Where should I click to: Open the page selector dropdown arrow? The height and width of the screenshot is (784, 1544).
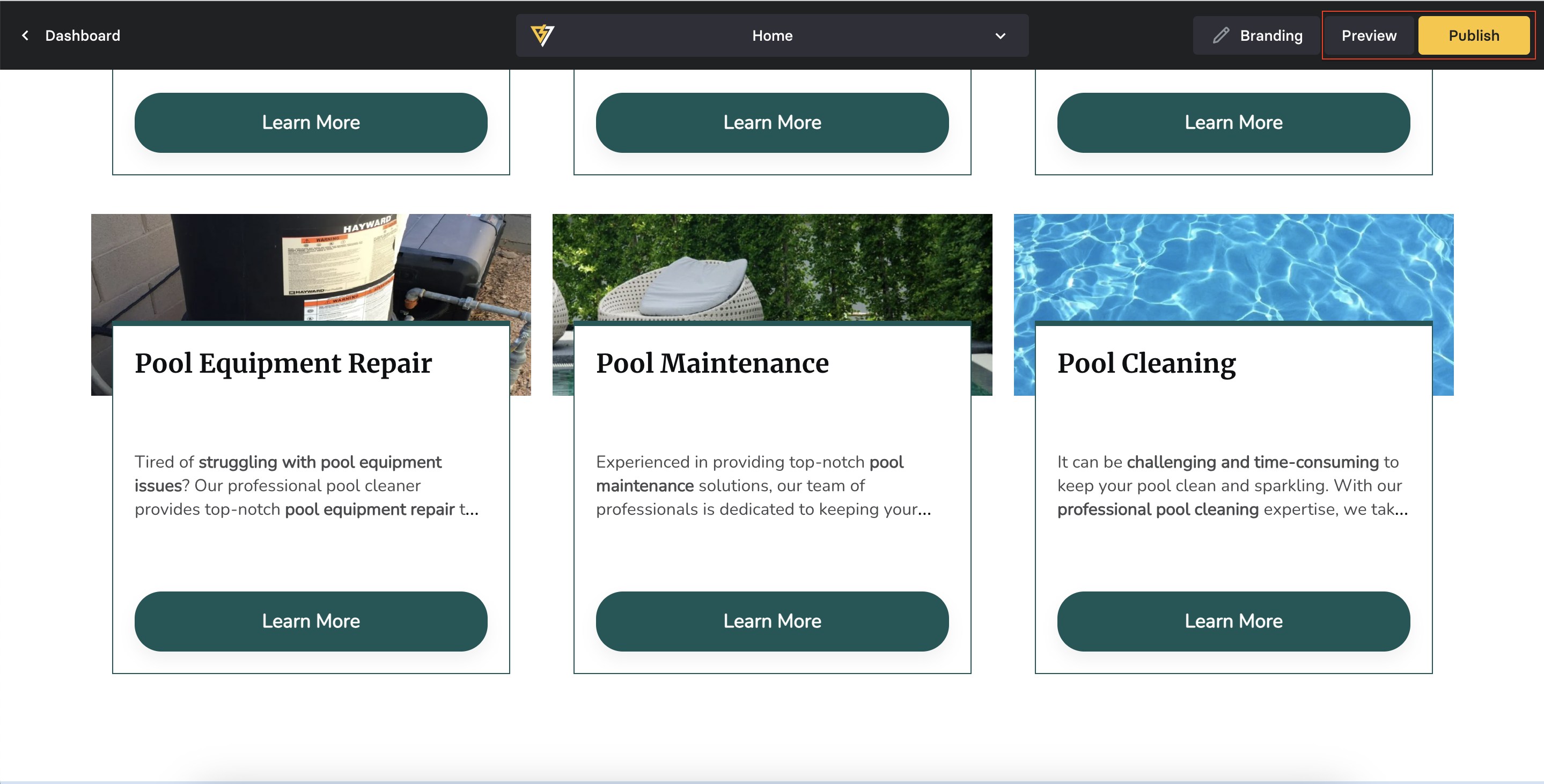[1000, 36]
